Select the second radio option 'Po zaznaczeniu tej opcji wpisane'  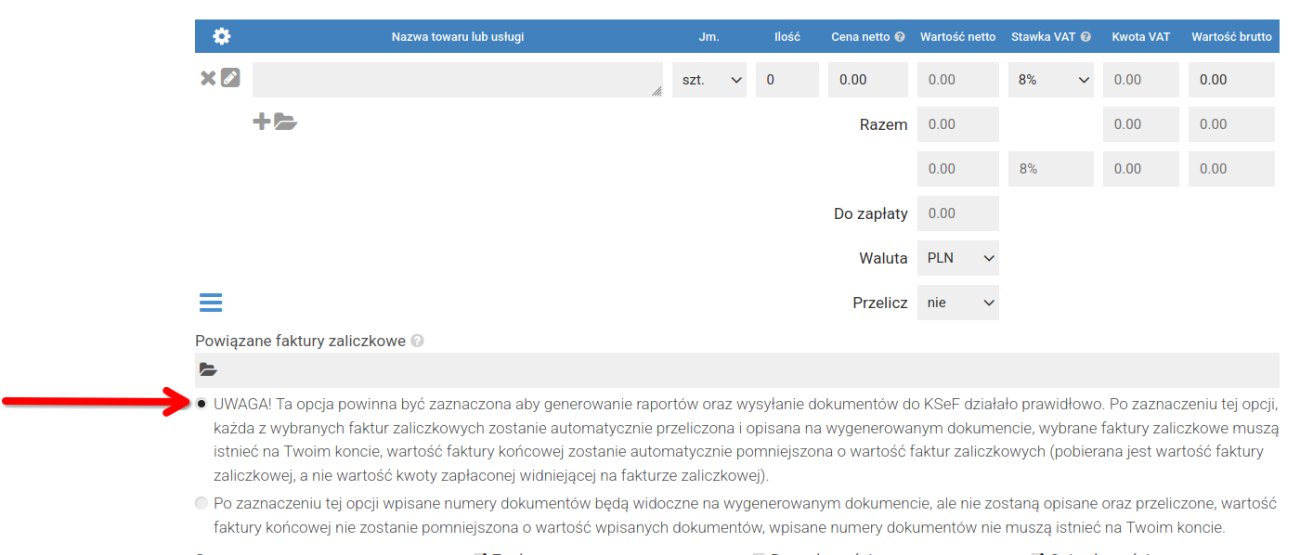pyautogui.click(x=203, y=503)
